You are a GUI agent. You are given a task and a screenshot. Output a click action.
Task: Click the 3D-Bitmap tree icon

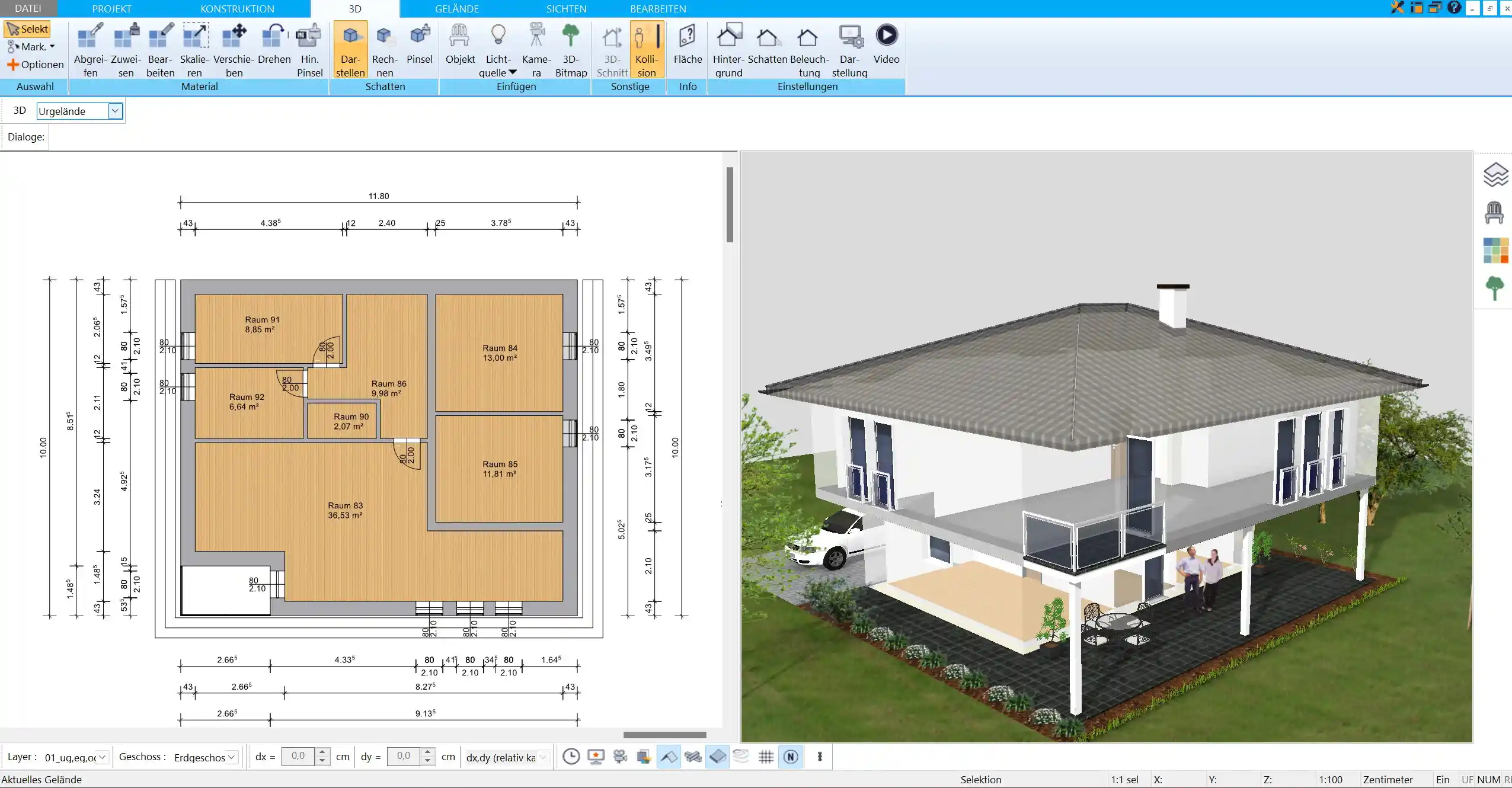(571, 36)
